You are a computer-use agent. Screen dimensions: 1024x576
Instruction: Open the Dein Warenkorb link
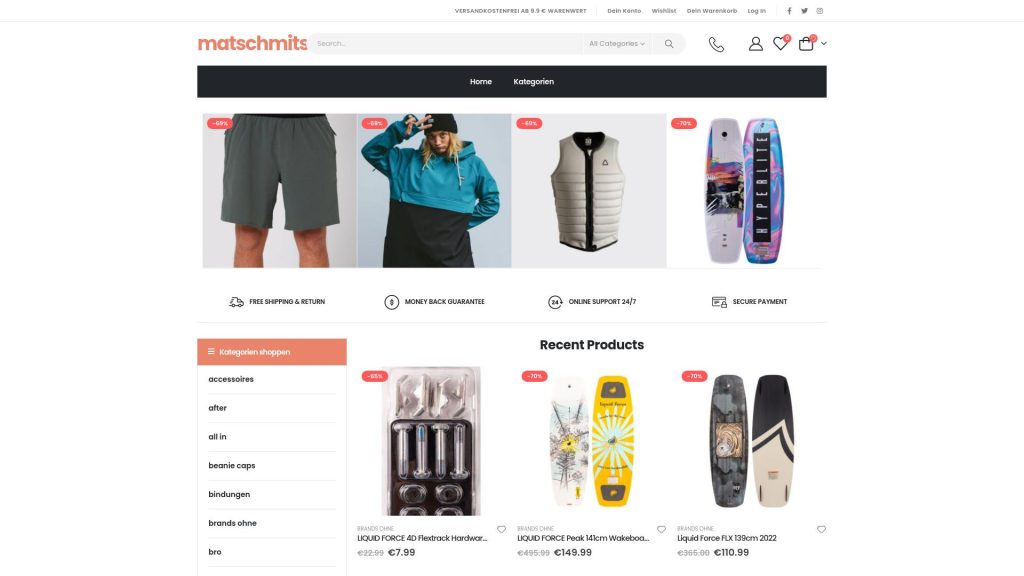(x=712, y=10)
